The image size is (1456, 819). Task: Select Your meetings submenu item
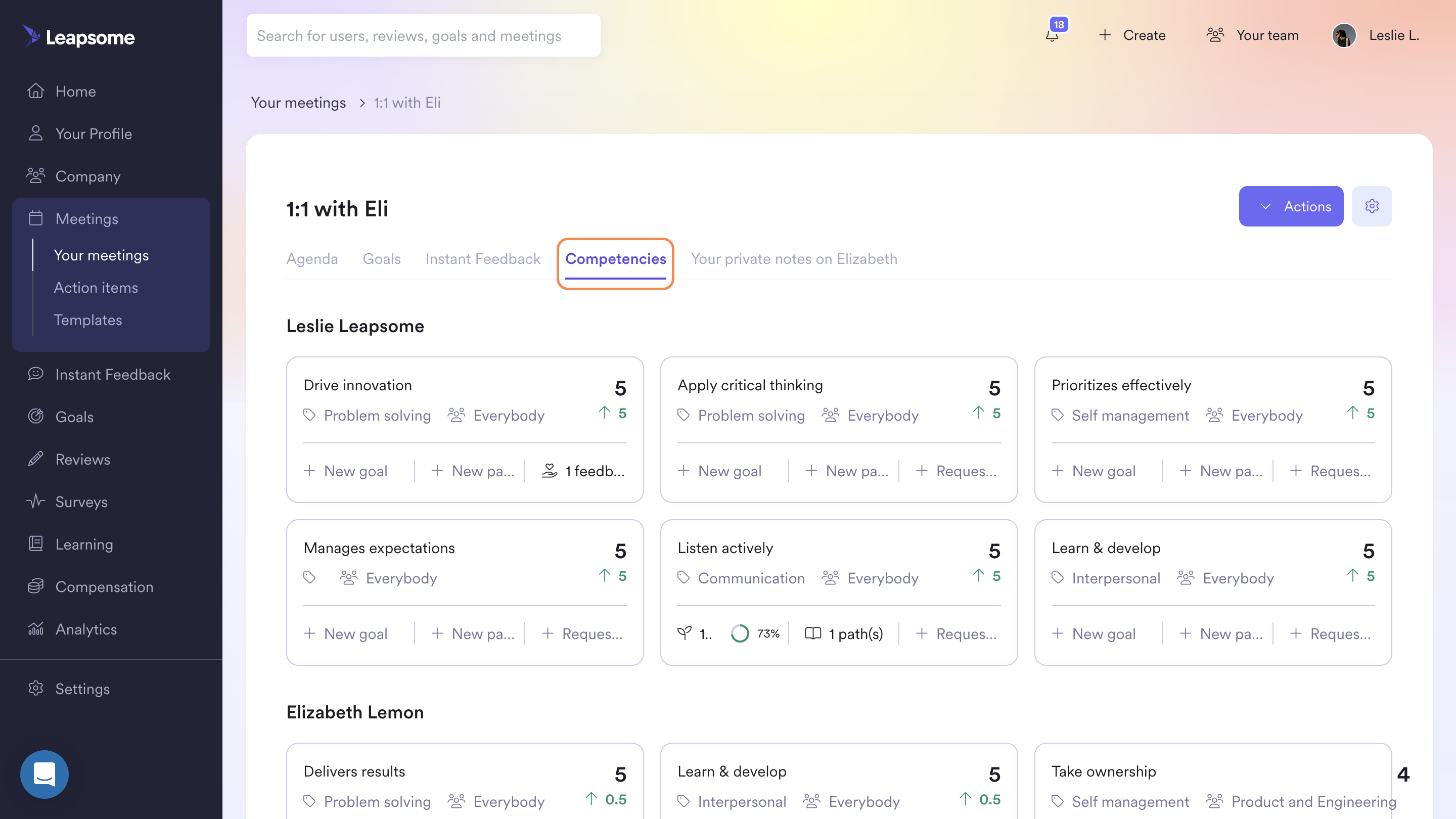[101, 255]
